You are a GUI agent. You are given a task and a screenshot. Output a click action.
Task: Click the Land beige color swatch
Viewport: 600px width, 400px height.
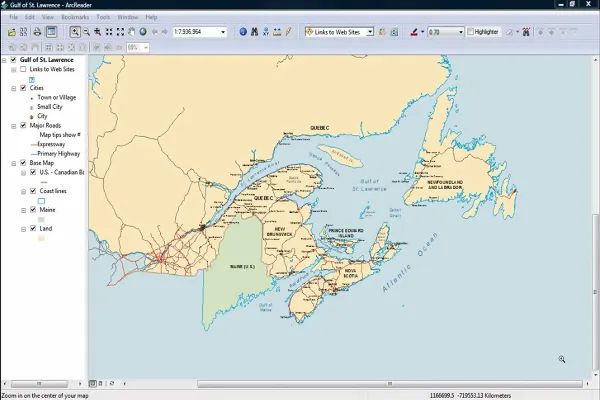tap(41, 238)
